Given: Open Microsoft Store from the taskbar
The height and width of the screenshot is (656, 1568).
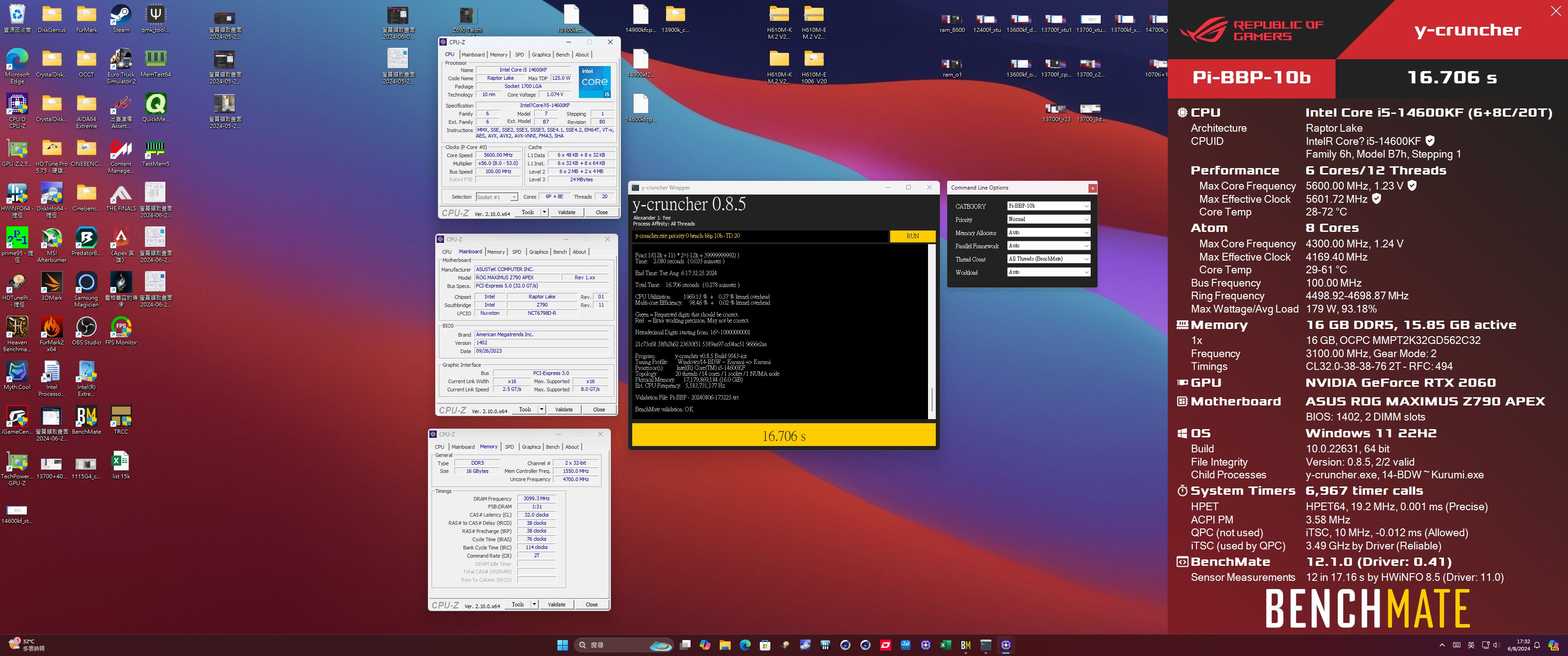Looking at the screenshot, I should [764, 645].
